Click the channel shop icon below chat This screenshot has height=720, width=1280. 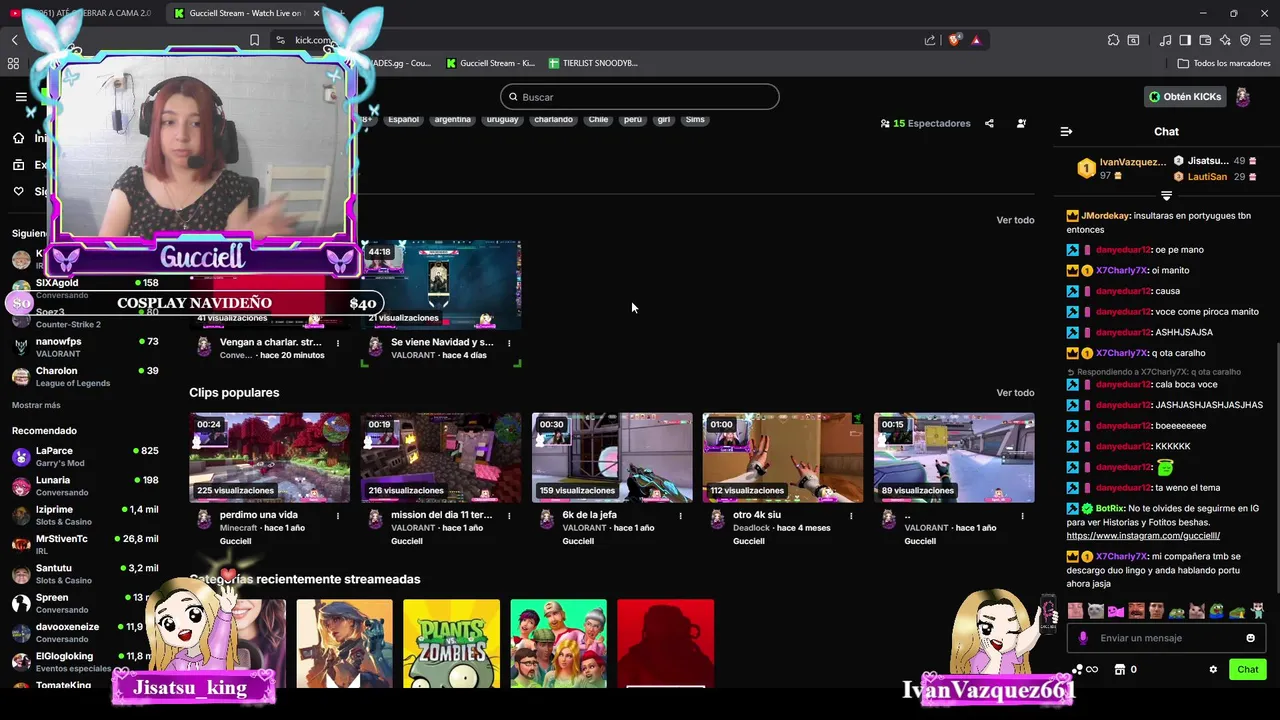click(1120, 669)
